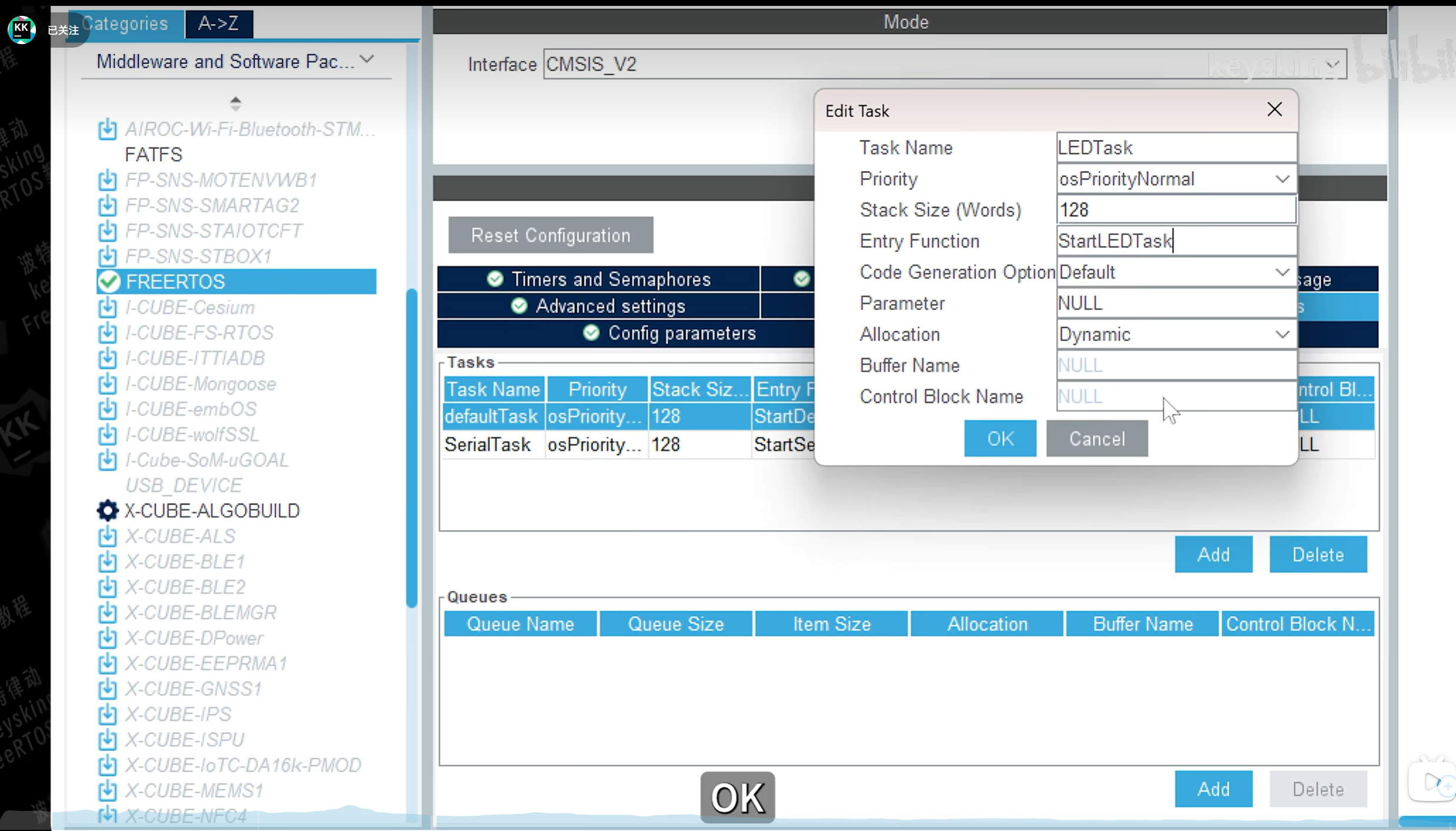Switch to the A->Z tab

(218, 24)
